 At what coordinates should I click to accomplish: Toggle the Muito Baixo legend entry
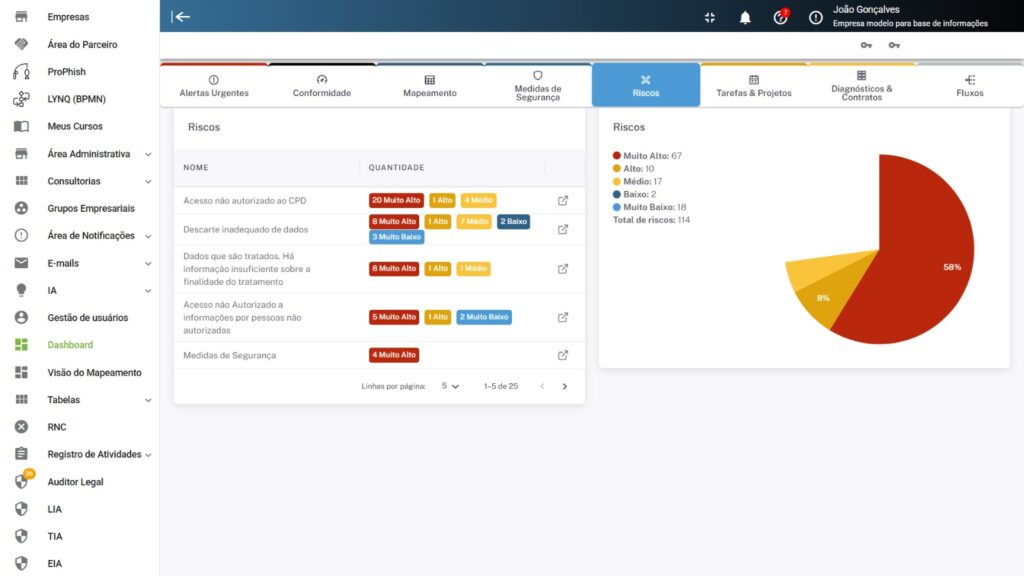[x=648, y=206]
